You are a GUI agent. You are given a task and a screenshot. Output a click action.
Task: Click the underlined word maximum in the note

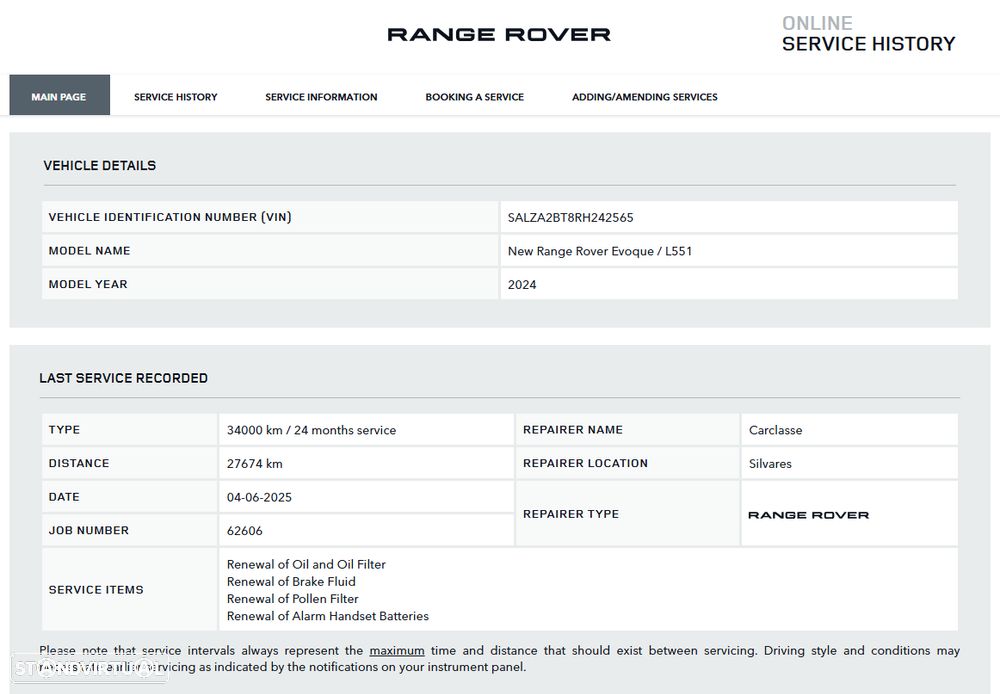(397, 651)
